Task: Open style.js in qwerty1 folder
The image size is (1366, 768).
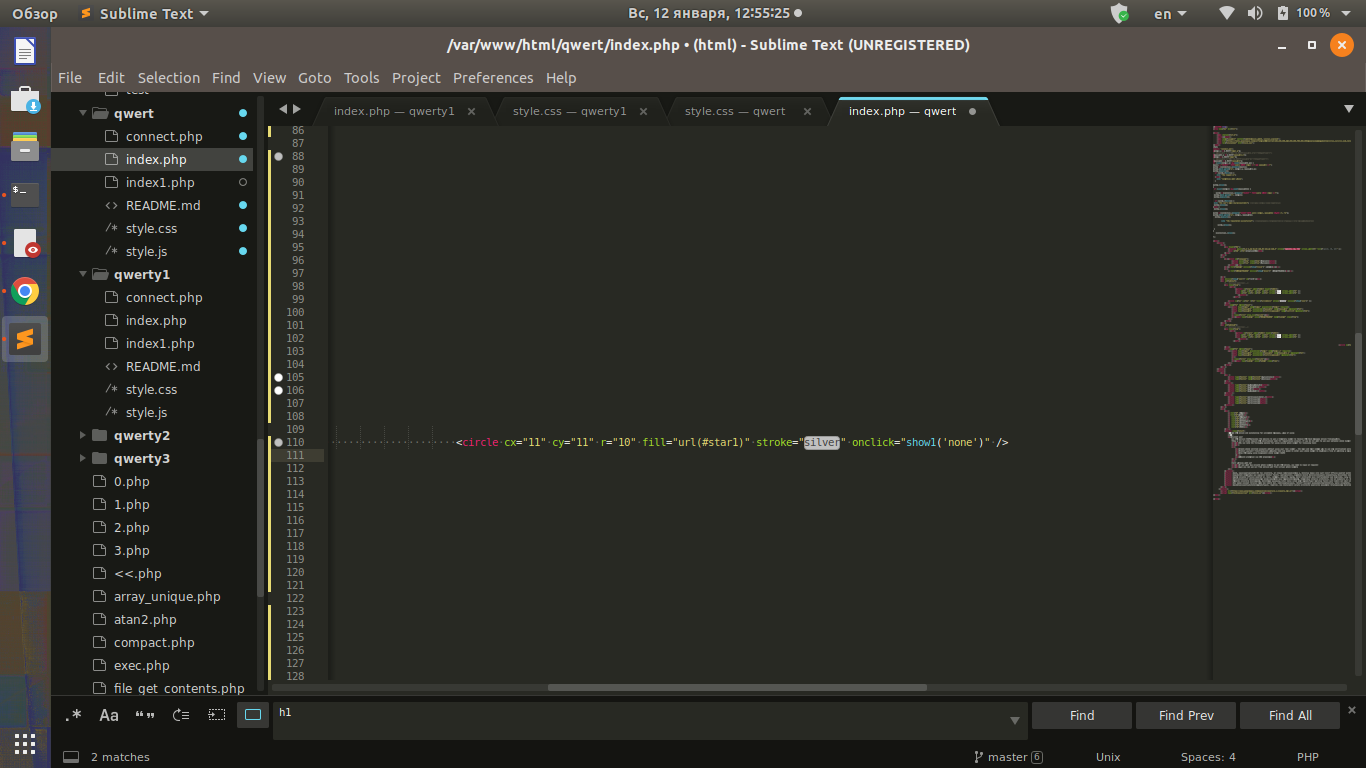Action: tap(146, 413)
